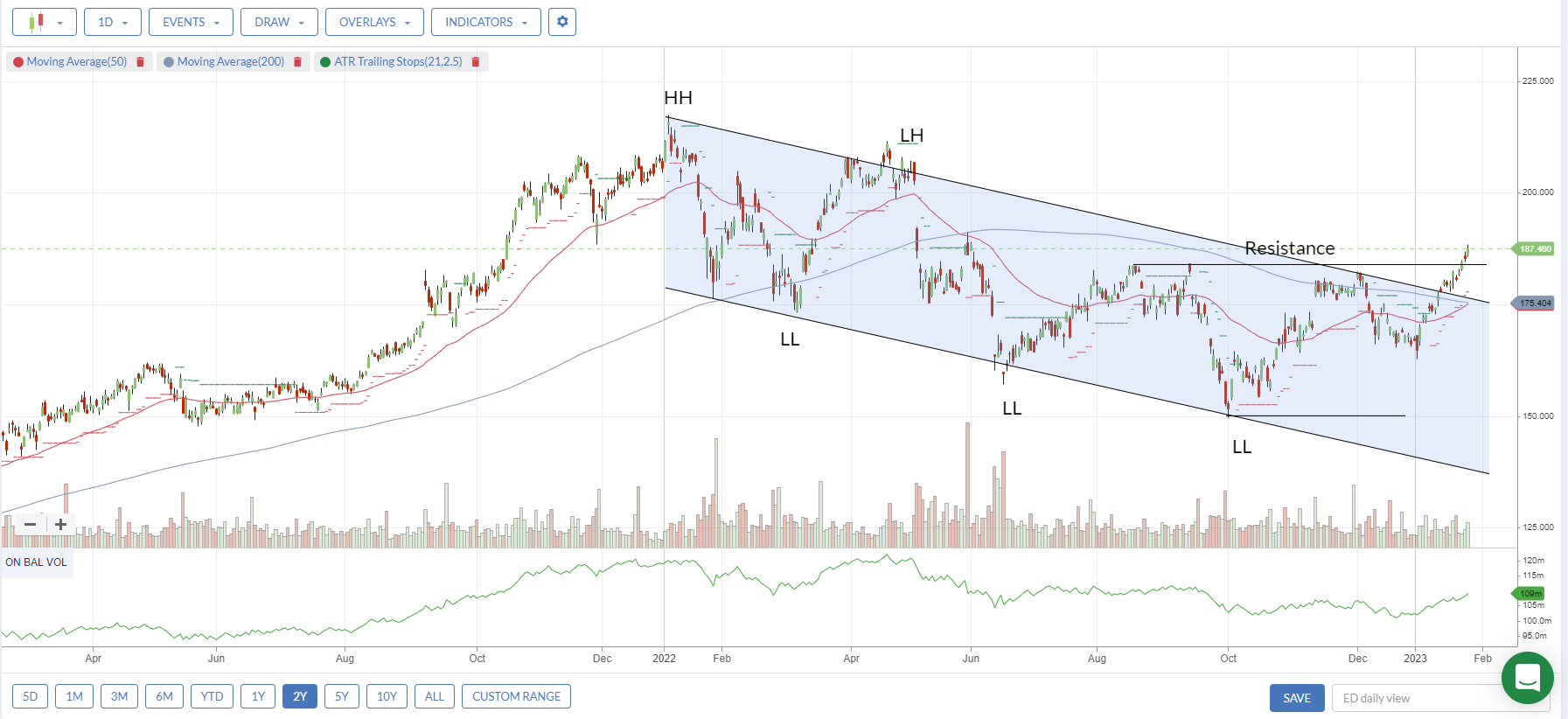Viewport: 1568px width, 719px height.
Task: Open the 1D interval dropdown
Action: click(x=113, y=22)
